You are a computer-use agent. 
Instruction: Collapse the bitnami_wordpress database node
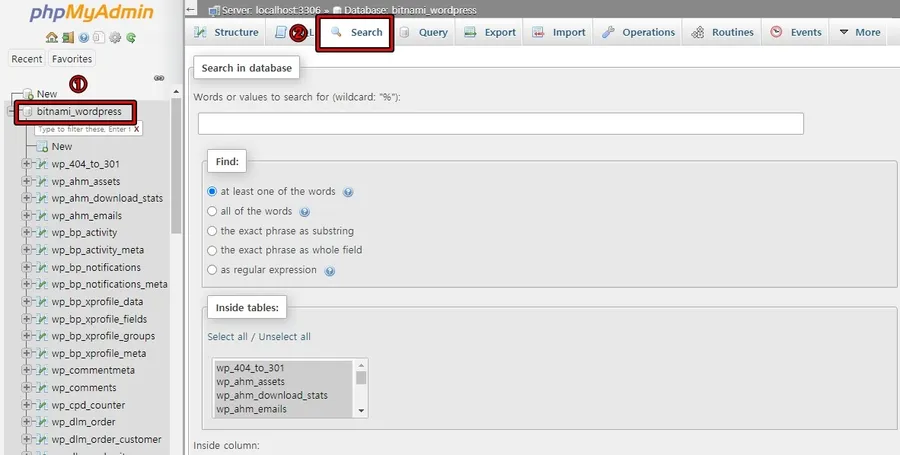tap(11, 111)
